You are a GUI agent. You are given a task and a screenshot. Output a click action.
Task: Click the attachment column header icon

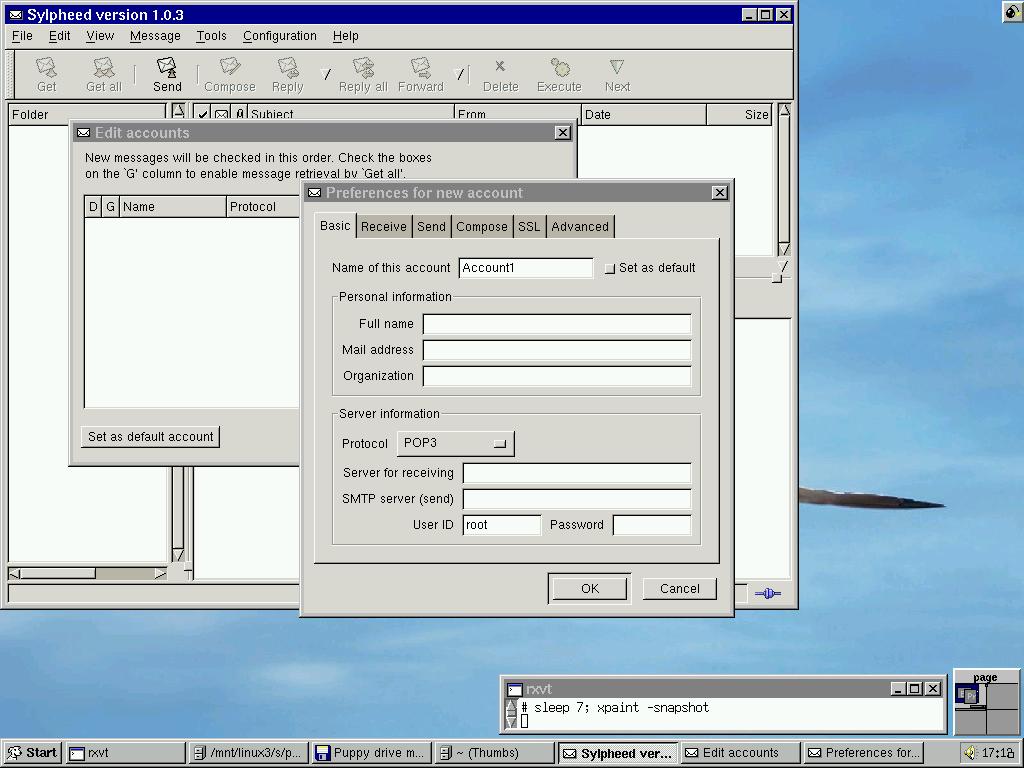[240, 115]
